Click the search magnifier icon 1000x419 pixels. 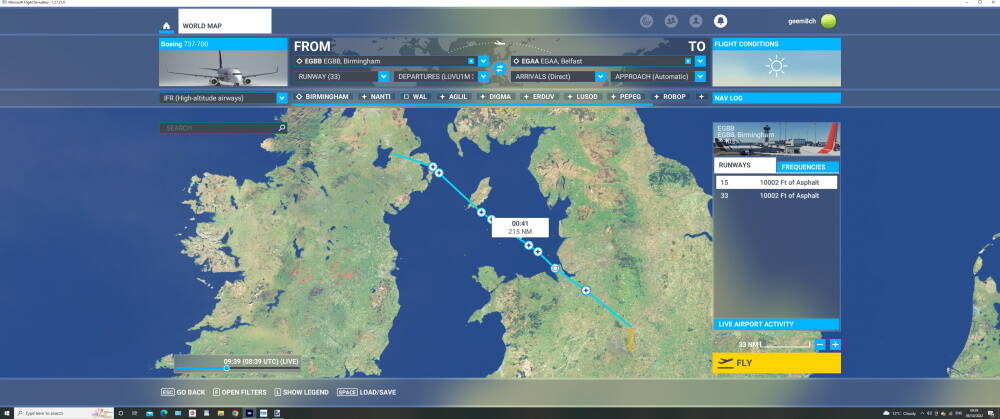coord(281,128)
